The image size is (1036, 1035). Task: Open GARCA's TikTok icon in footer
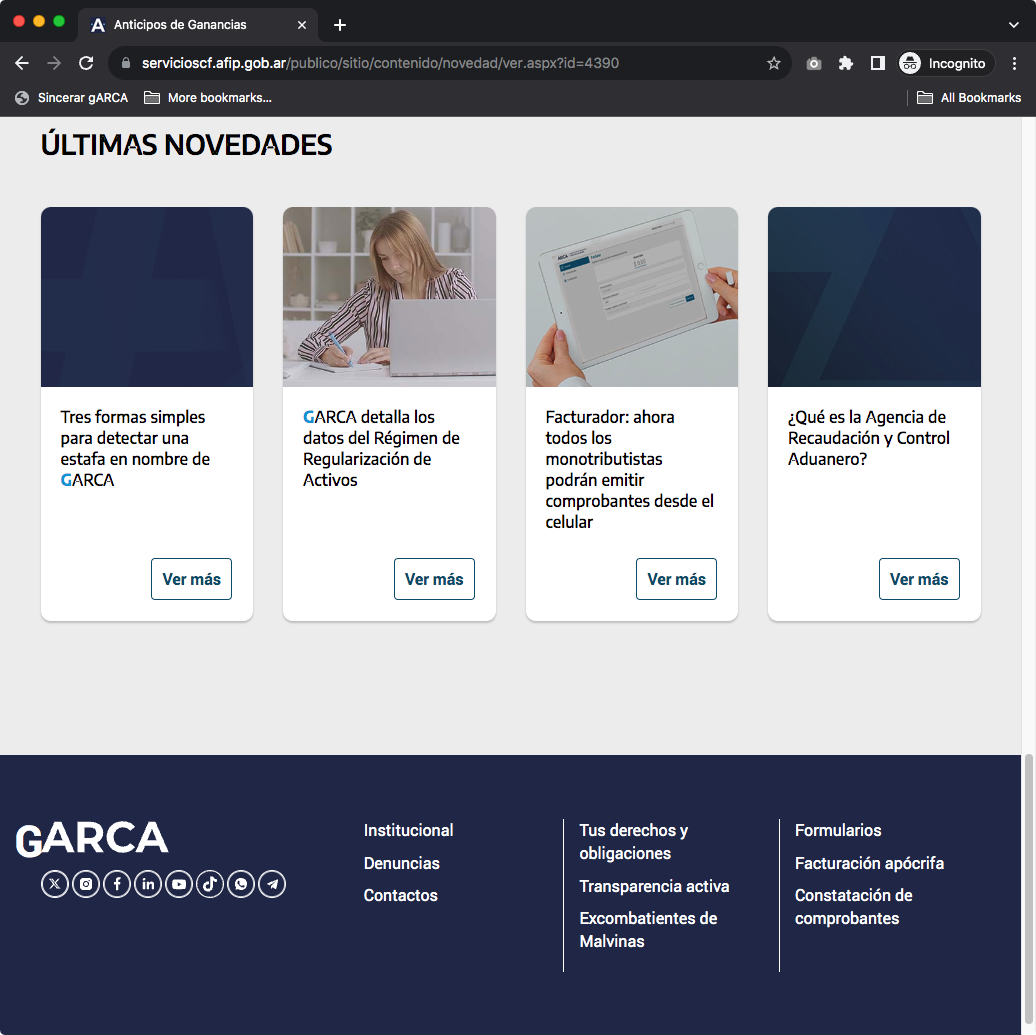tap(210, 884)
